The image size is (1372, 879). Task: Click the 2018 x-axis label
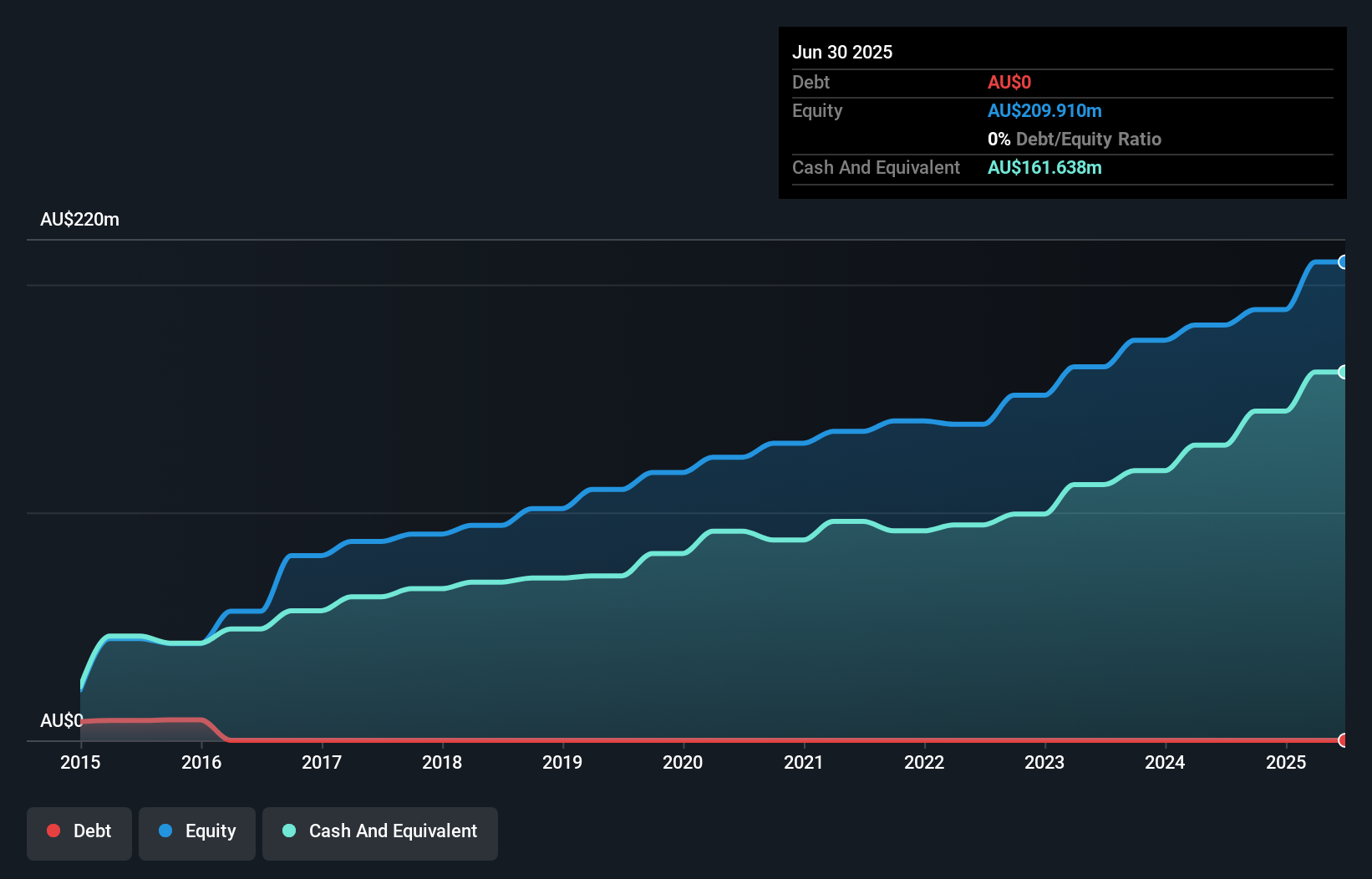tap(442, 762)
